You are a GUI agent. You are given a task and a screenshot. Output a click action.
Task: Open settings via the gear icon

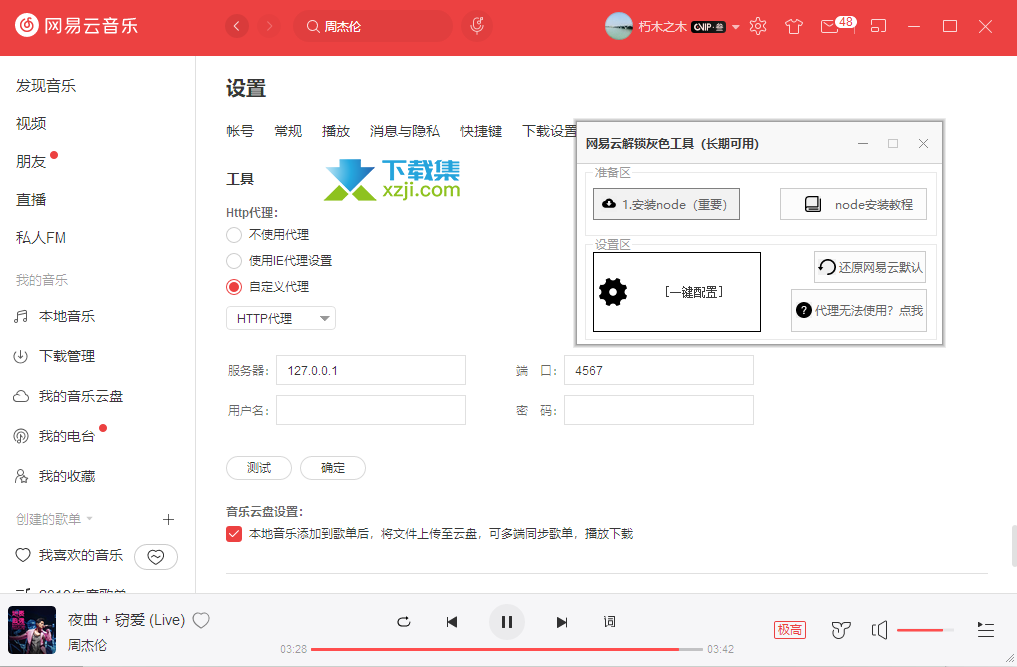tap(758, 27)
